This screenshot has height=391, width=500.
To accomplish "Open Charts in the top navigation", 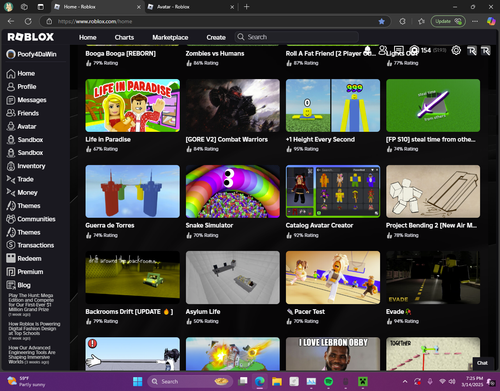I will [124, 37].
